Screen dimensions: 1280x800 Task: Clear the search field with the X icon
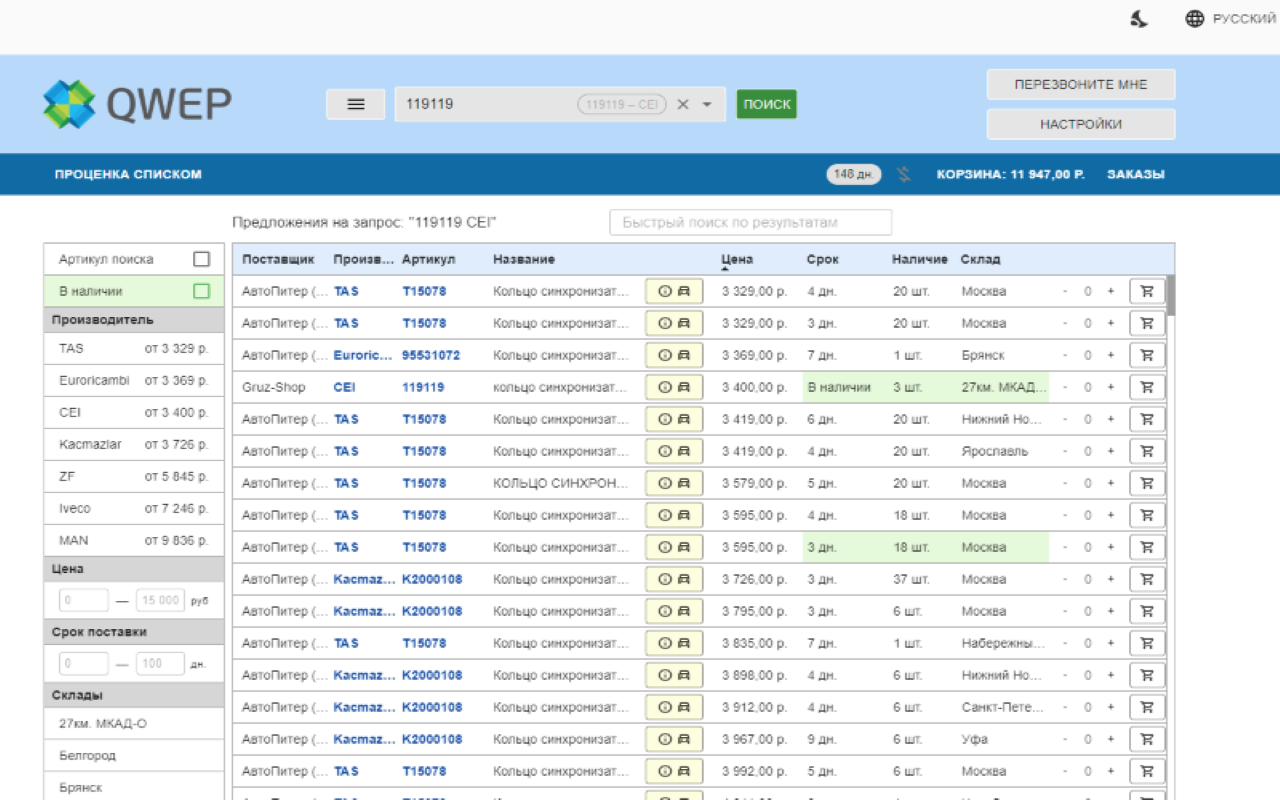pyautogui.click(x=683, y=104)
